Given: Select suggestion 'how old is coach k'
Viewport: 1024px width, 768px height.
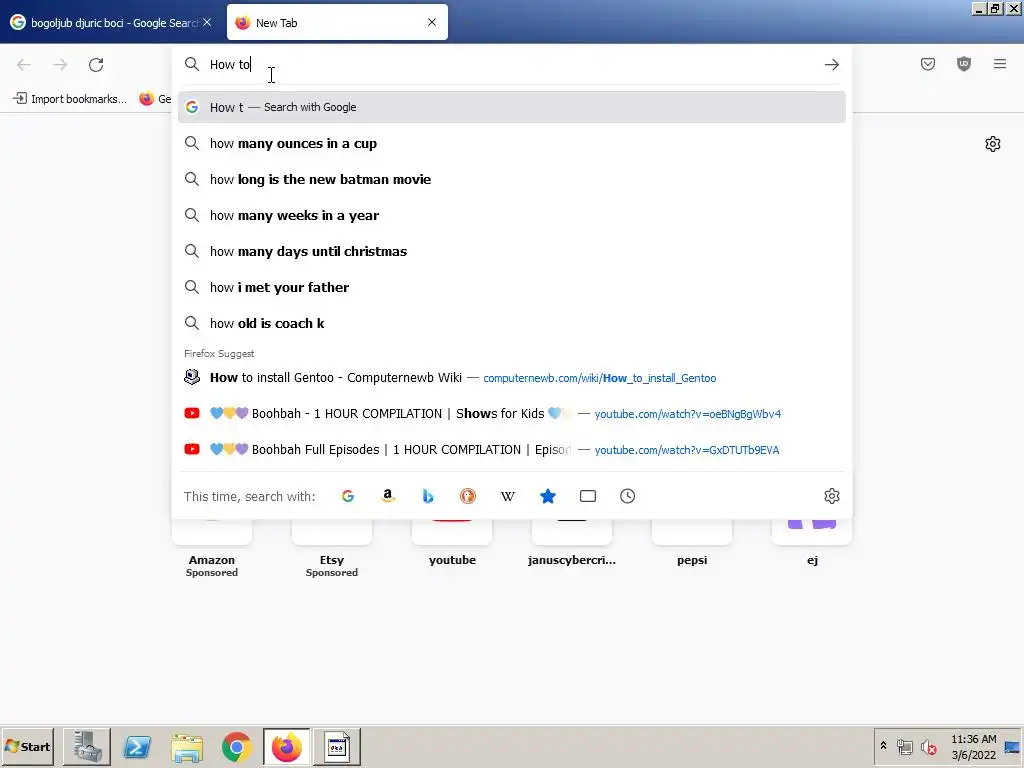Looking at the screenshot, I should 511,323.
